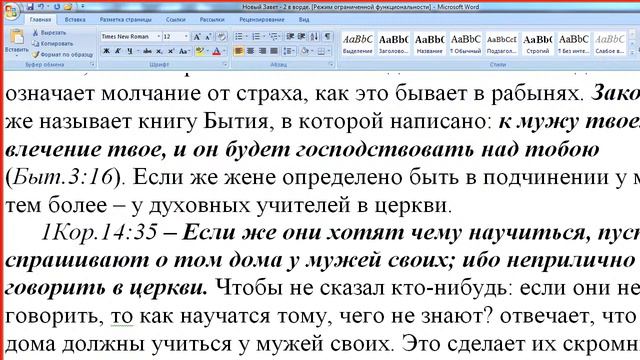Screen dimensions: 640x360
Task: Decrease font size with shrink font icon
Action: 208,37
